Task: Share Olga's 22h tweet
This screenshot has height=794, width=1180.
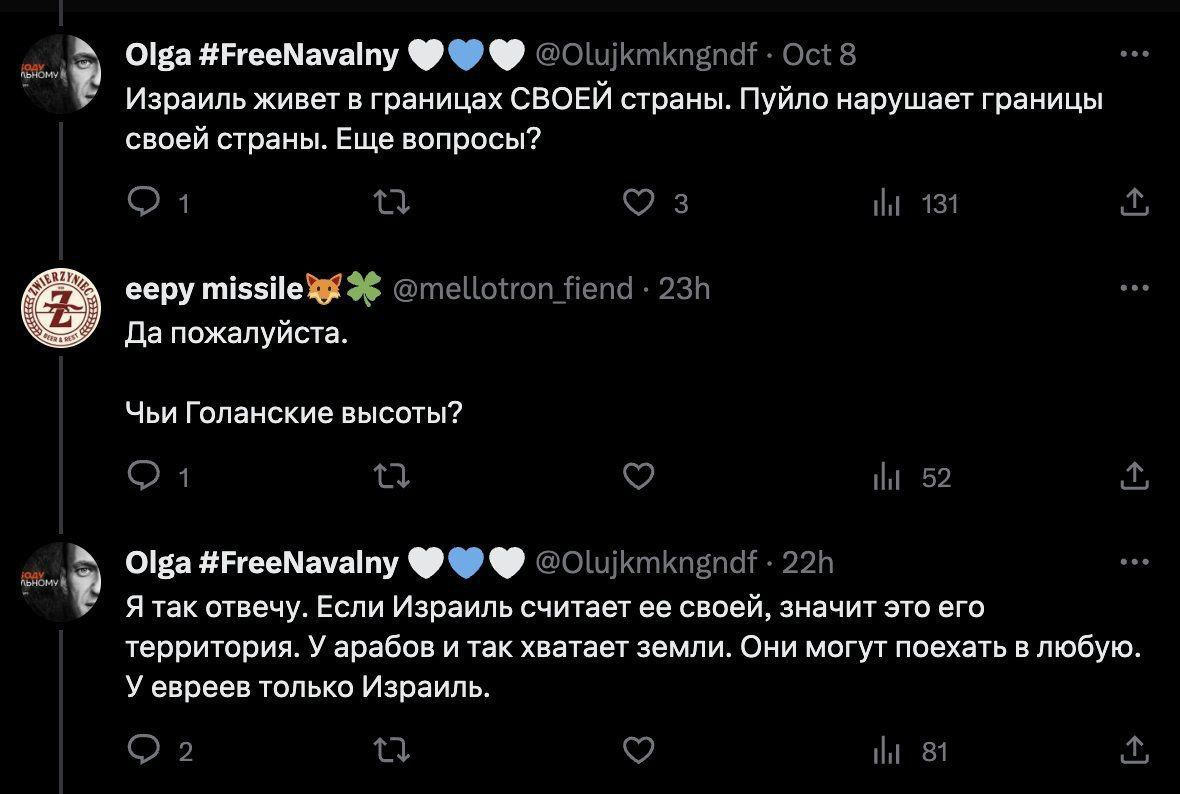Action: point(1133,751)
